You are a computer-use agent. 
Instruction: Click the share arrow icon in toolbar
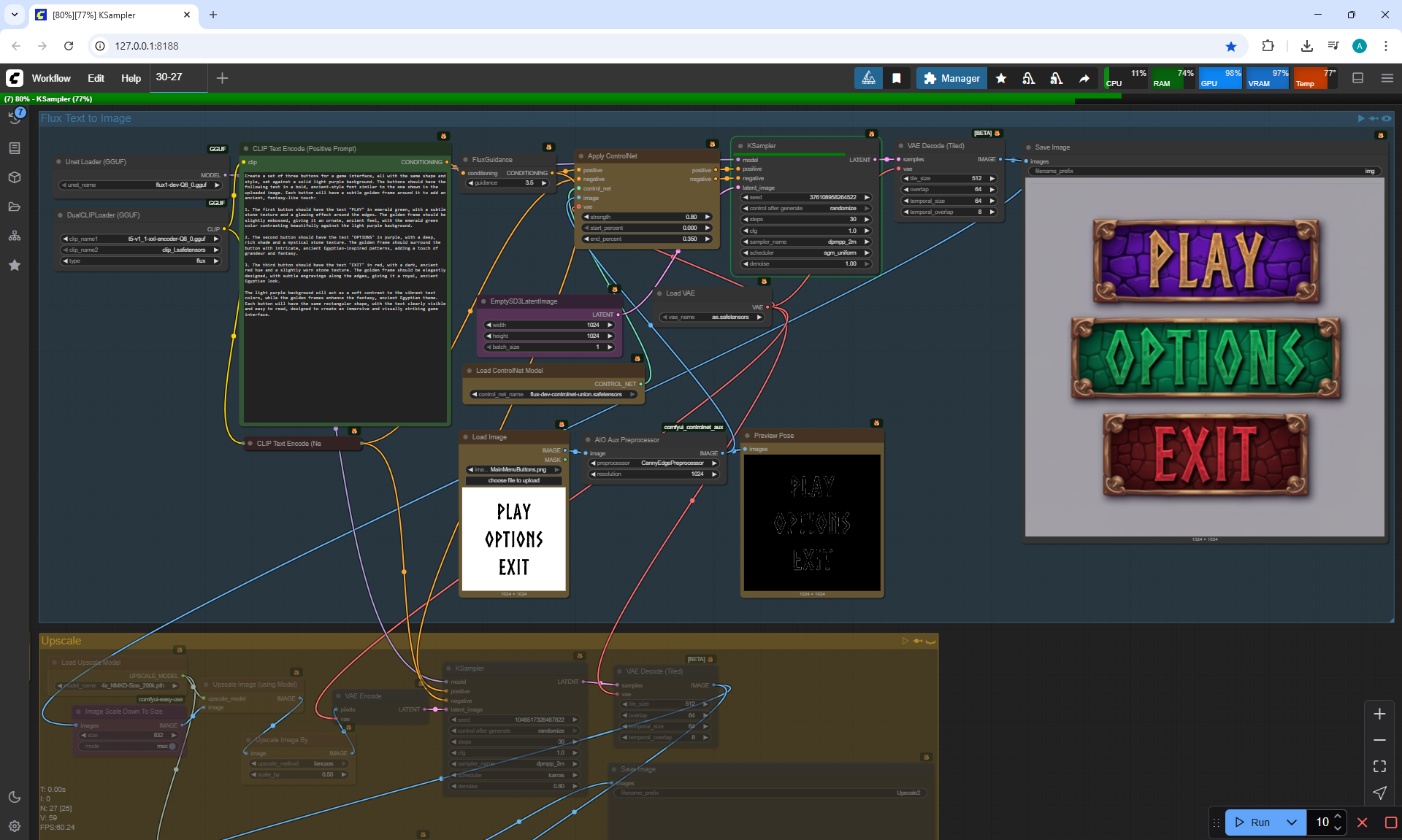(x=1084, y=78)
